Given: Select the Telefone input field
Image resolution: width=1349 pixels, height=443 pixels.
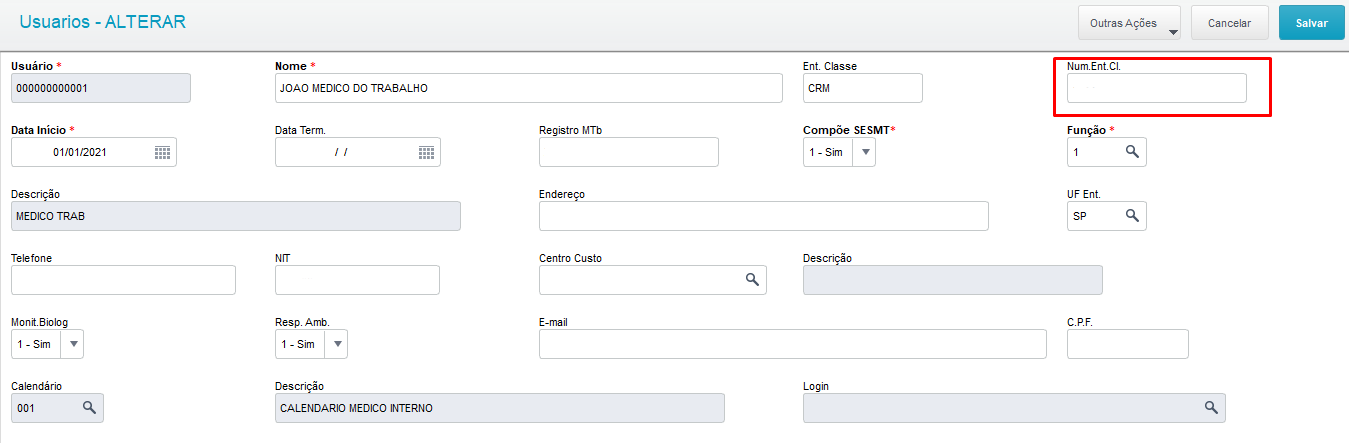Looking at the screenshot, I should (123, 280).
